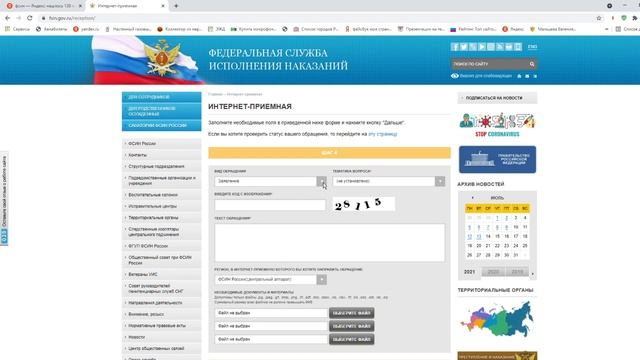
Task: Open the question topic dropdown arrow
Action: coord(440,181)
